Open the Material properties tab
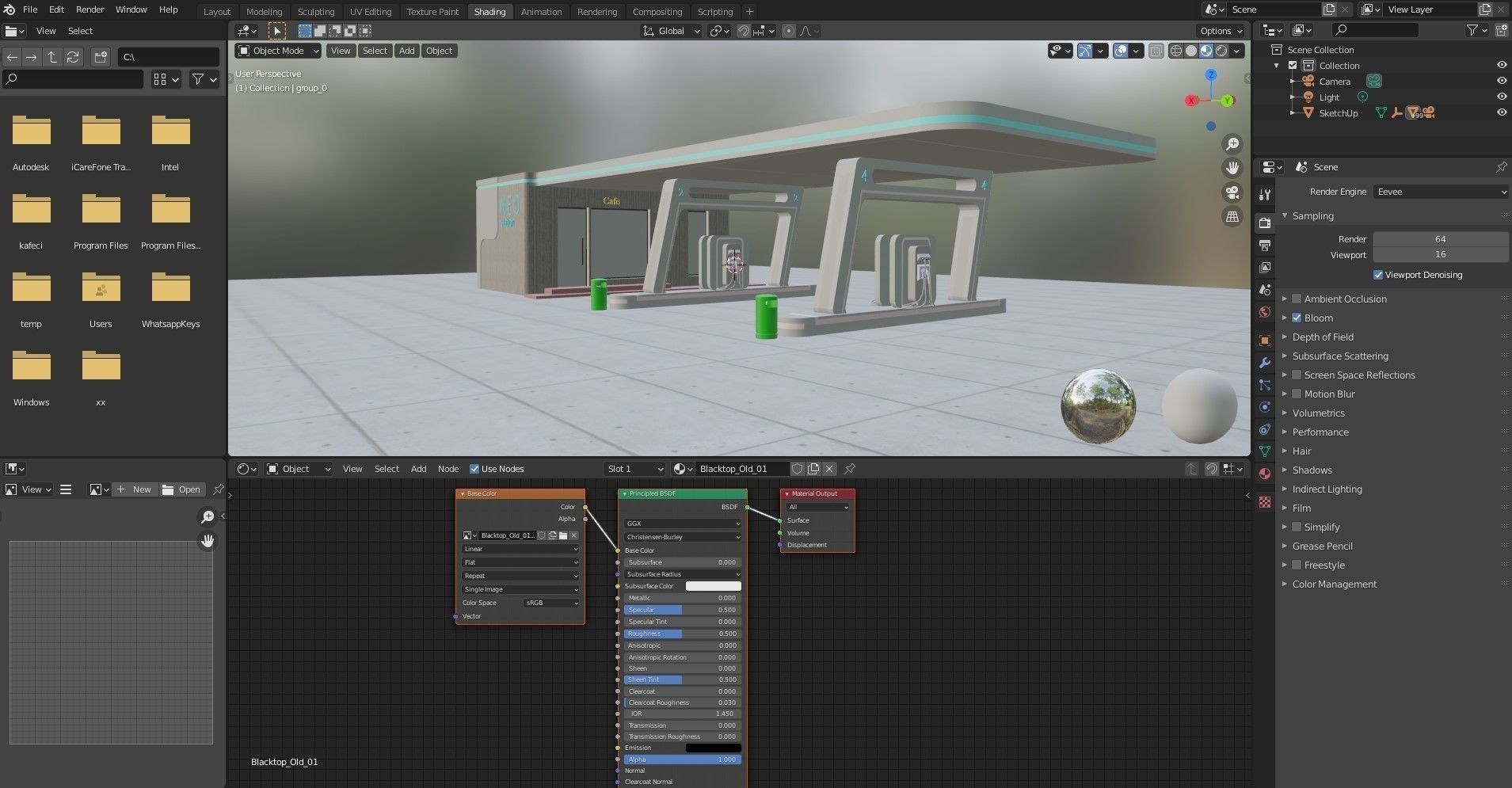 click(1265, 474)
